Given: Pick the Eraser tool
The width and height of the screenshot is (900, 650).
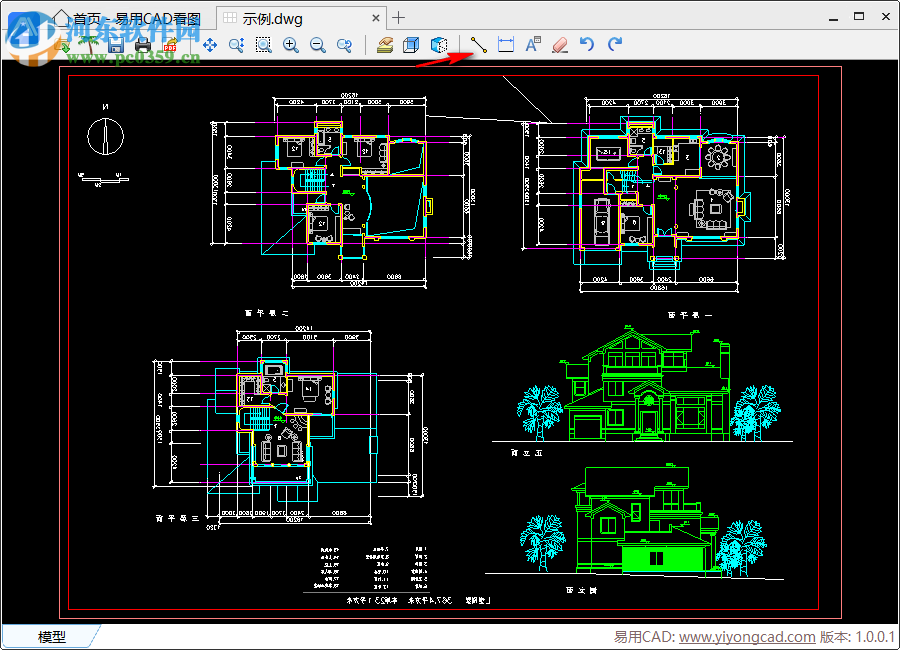Looking at the screenshot, I should [x=560, y=45].
